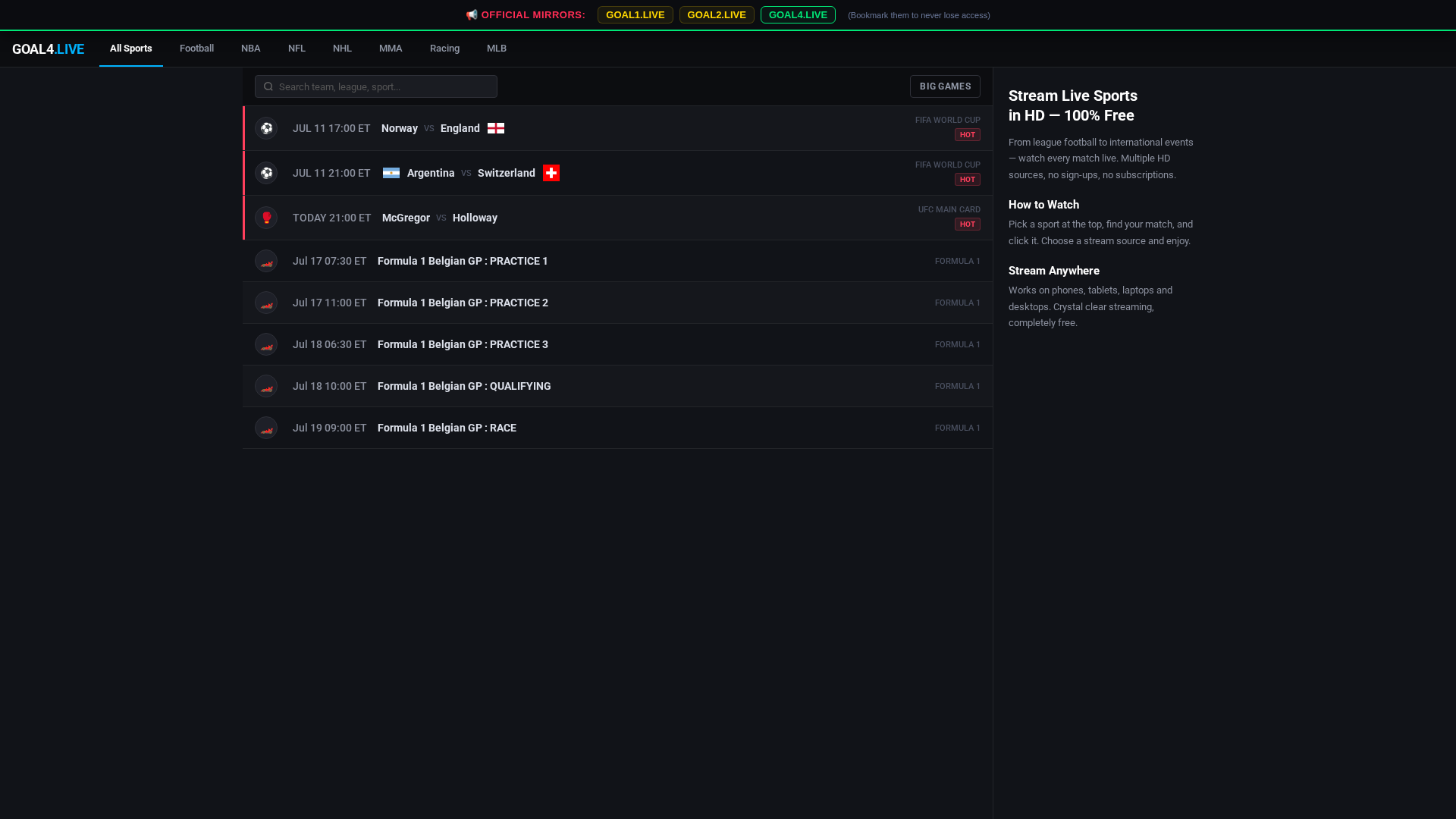This screenshot has height=819, width=1456.
Task: Open the Argentina vs Switzerland match
Action: tap(617, 173)
